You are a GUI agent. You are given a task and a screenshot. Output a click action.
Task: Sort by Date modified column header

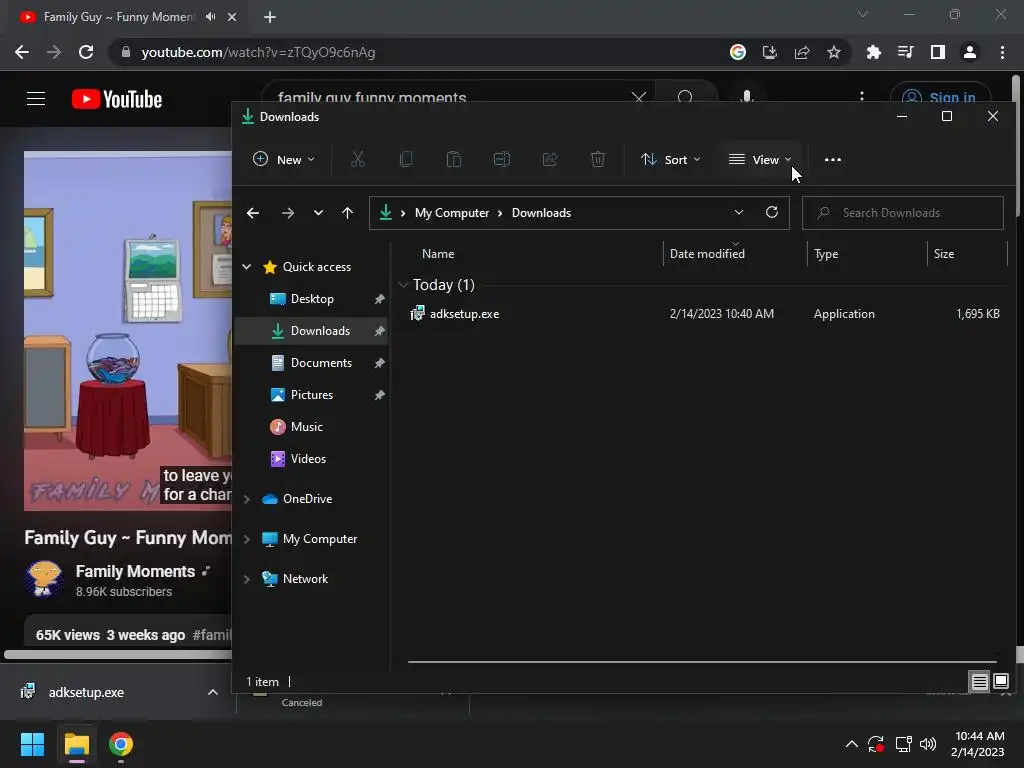707,254
